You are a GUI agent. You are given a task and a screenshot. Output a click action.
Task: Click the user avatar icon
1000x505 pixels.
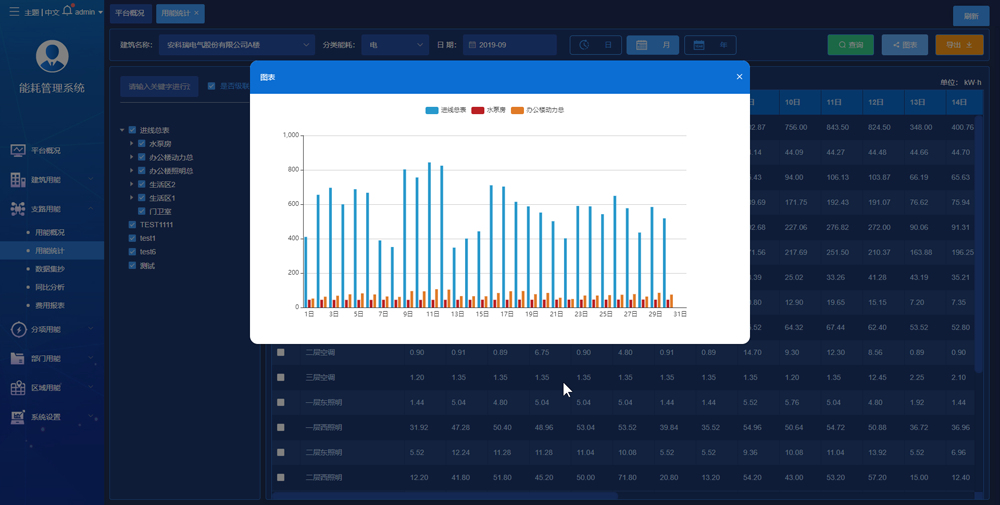tap(52, 56)
